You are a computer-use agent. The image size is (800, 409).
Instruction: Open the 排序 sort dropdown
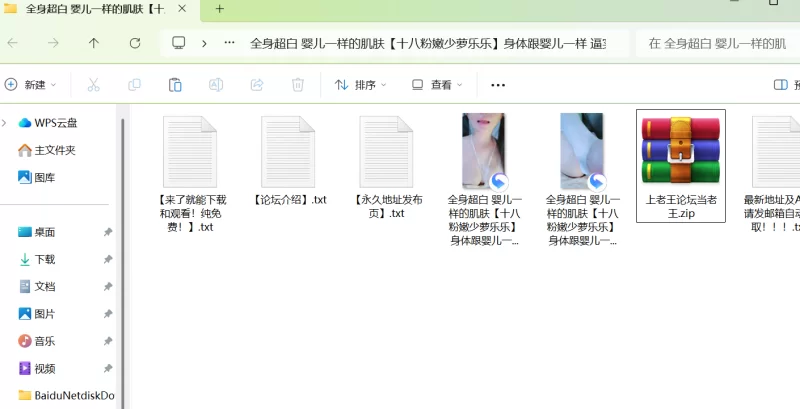pos(360,85)
